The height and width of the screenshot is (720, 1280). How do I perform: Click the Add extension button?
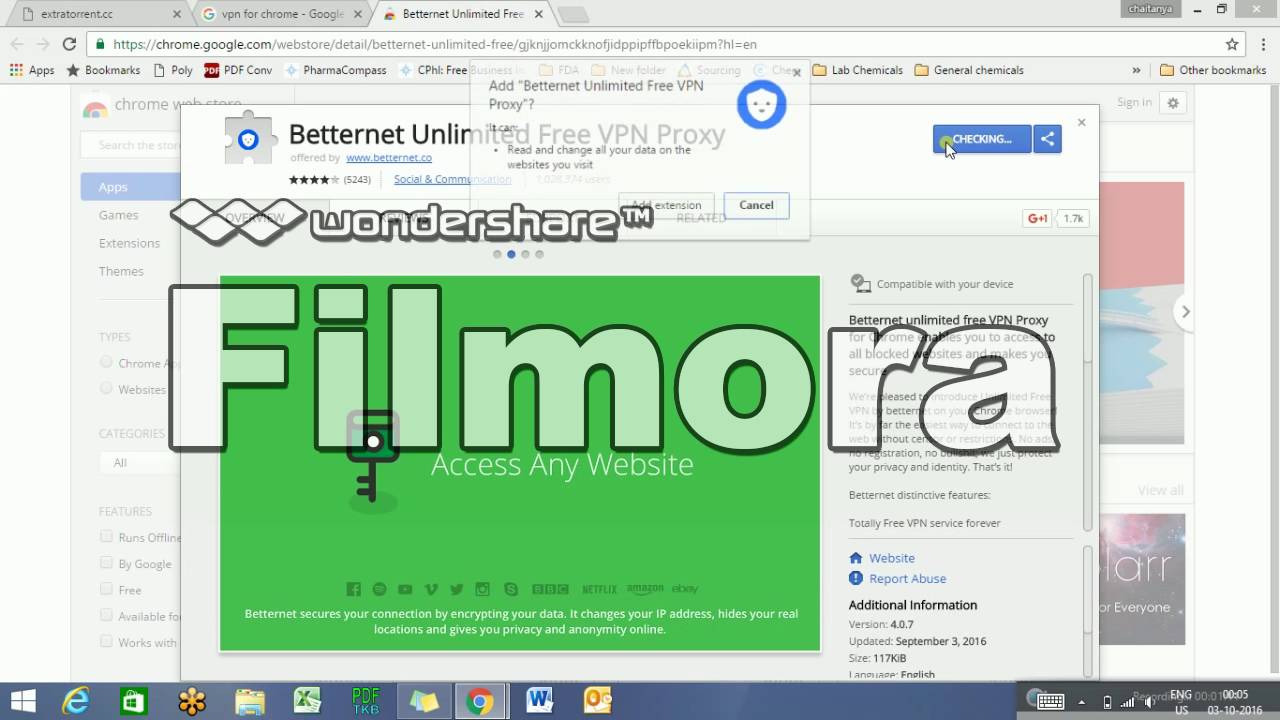(x=666, y=205)
